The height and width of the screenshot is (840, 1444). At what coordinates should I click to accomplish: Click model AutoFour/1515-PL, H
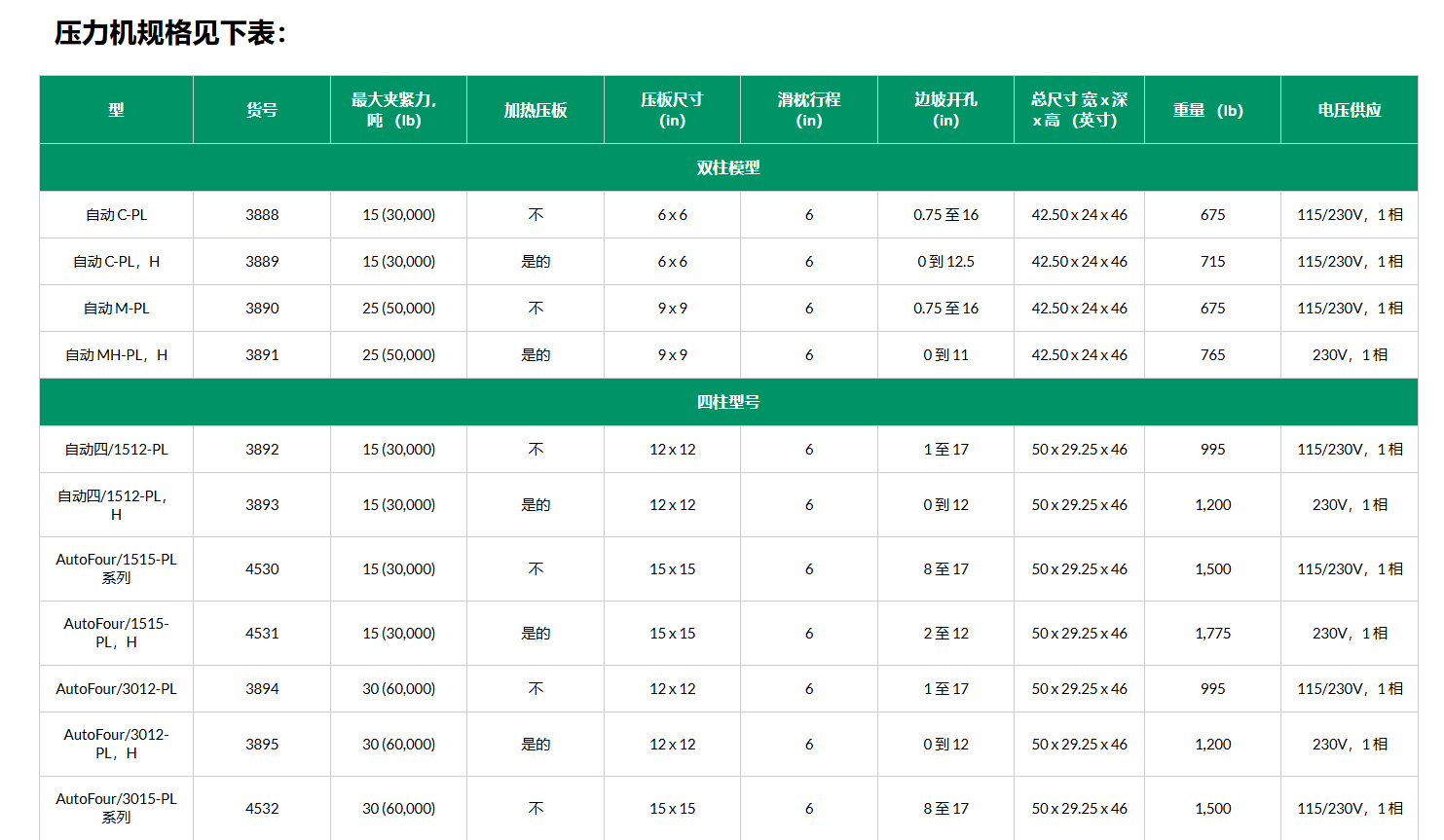116,633
